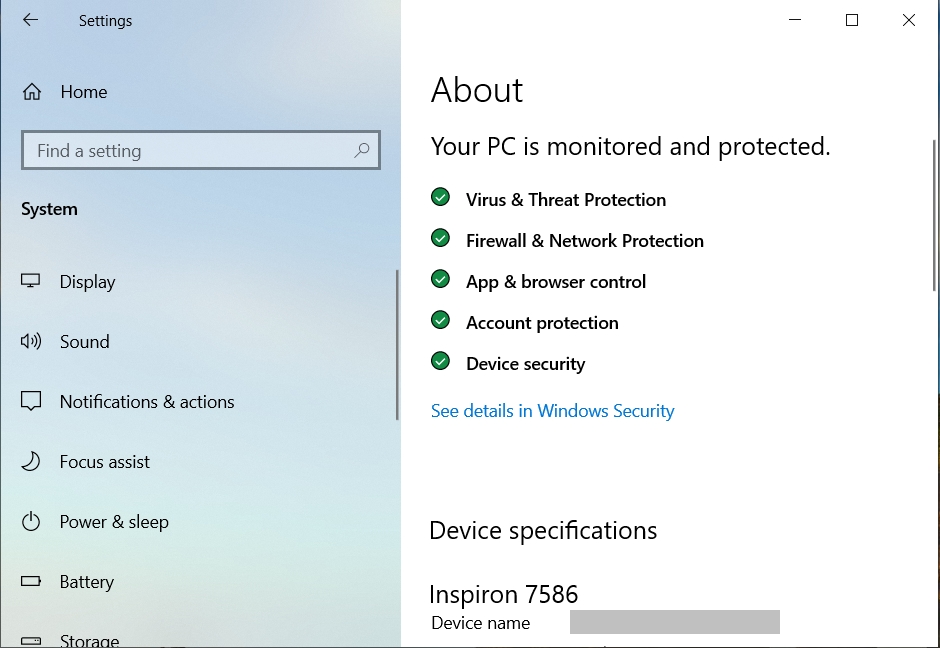Click the Notifications & actions icon
Image resolution: width=940 pixels, height=648 pixels.
(31, 401)
